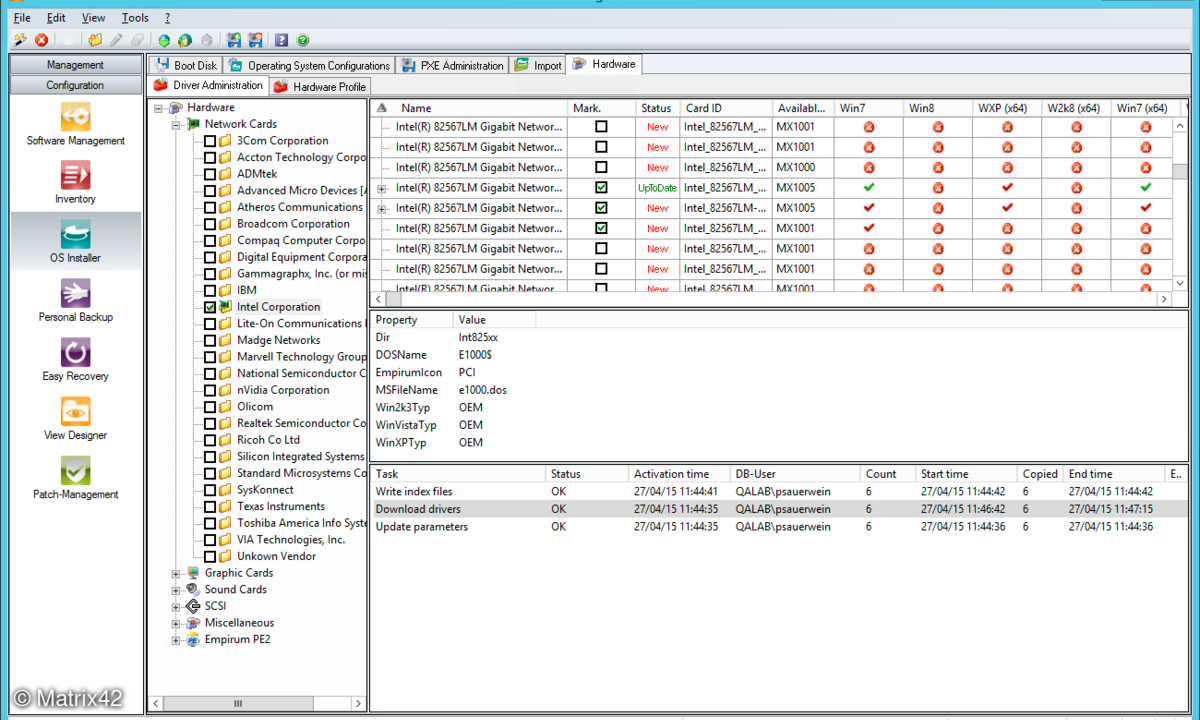Expand the Sound Cards tree node
The width and height of the screenshot is (1200, 720).
(x=176, y=590)
